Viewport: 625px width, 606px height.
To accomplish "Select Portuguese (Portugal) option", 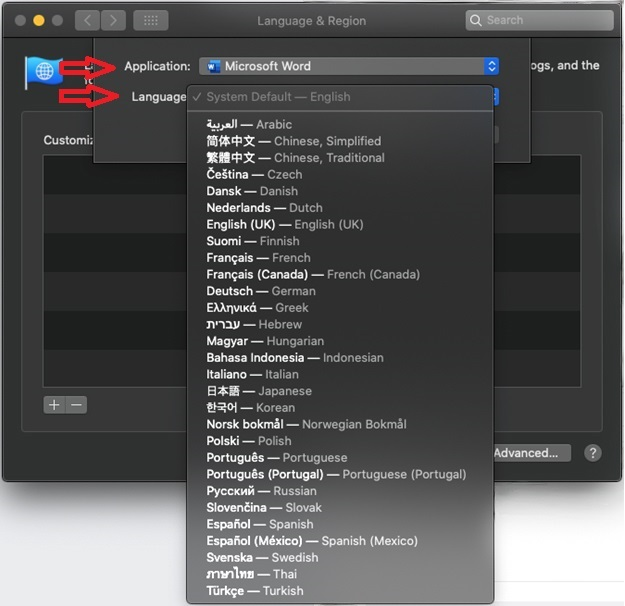I will point(336,474).
